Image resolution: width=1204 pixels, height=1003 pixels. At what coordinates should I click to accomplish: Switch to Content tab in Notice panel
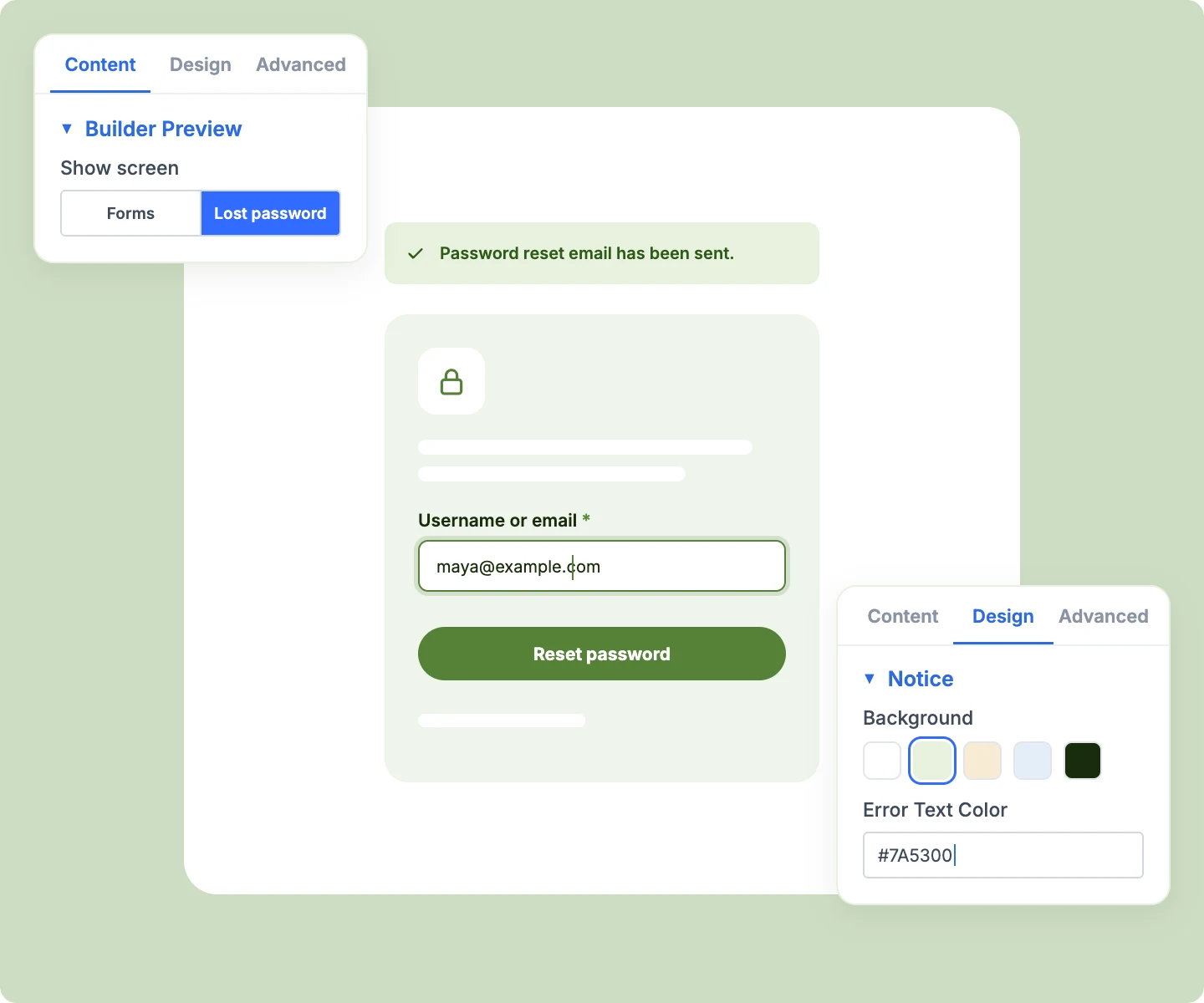click(903, 616)
